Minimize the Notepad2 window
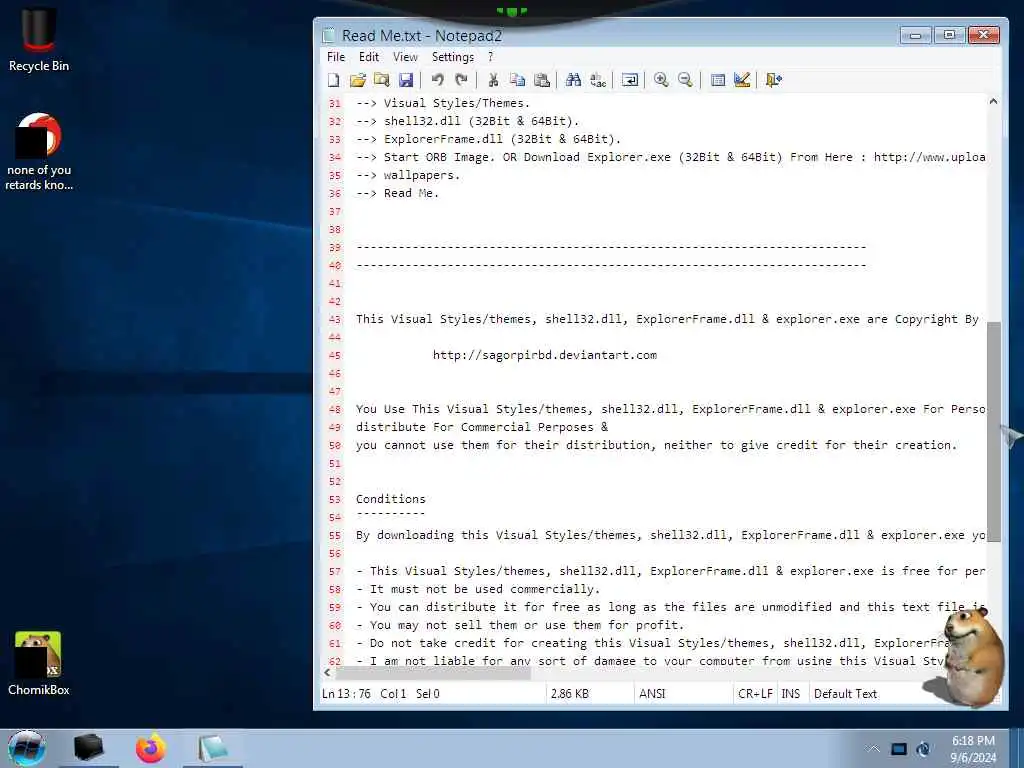This screenshot has width=1024, height=768. [x=916, y=35]
